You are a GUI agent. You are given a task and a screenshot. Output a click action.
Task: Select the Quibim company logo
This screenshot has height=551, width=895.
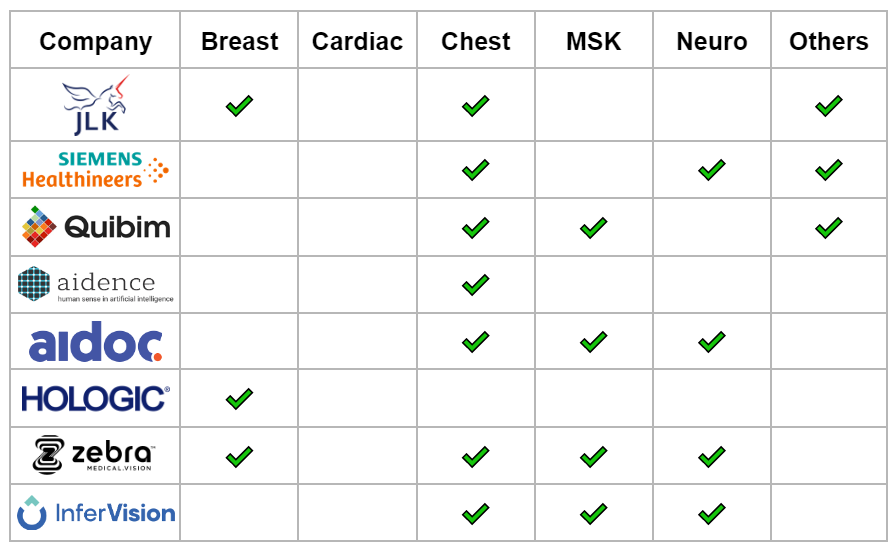click(x=95, y=227)
